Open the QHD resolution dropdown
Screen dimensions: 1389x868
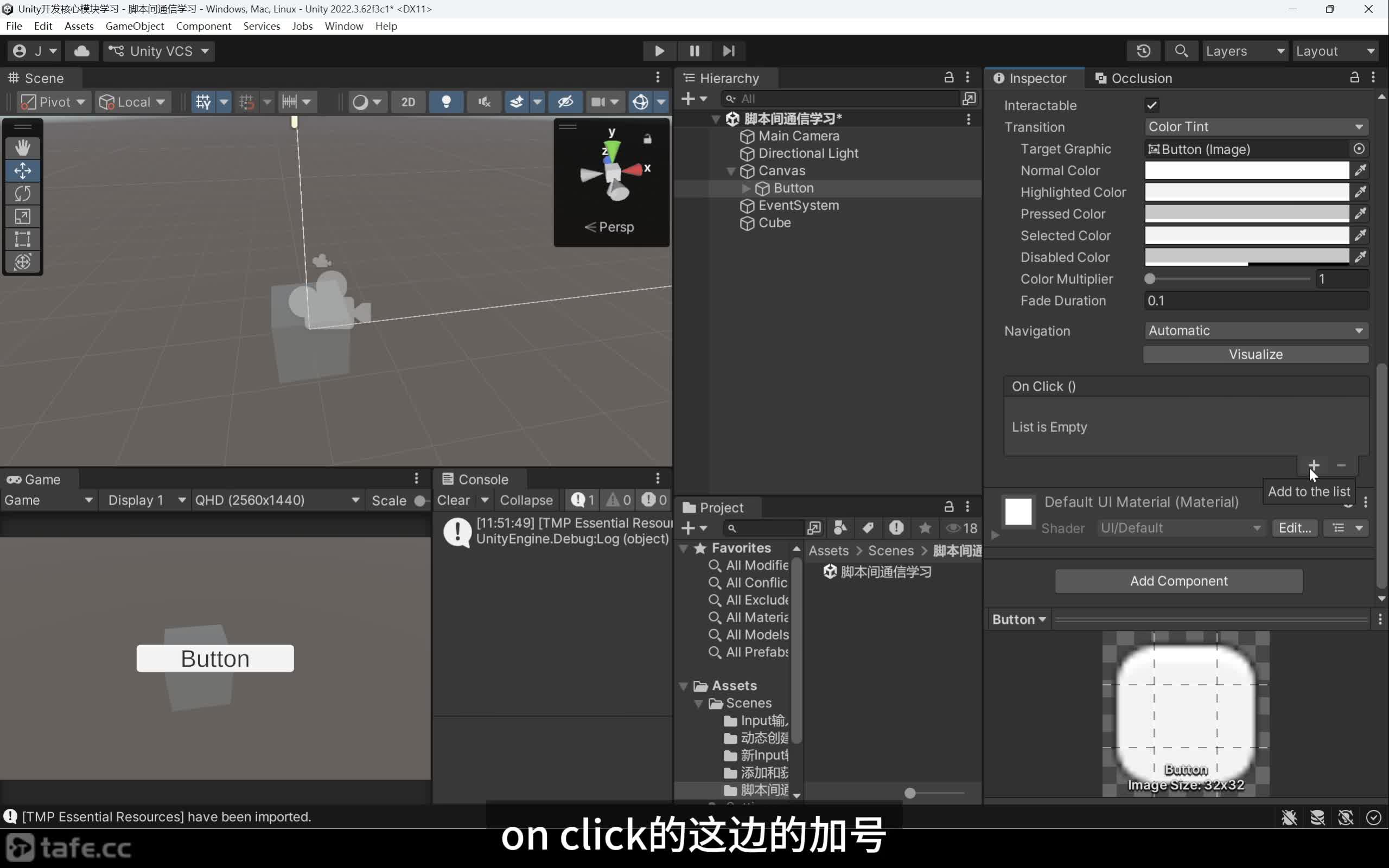(x=277, y=500)
